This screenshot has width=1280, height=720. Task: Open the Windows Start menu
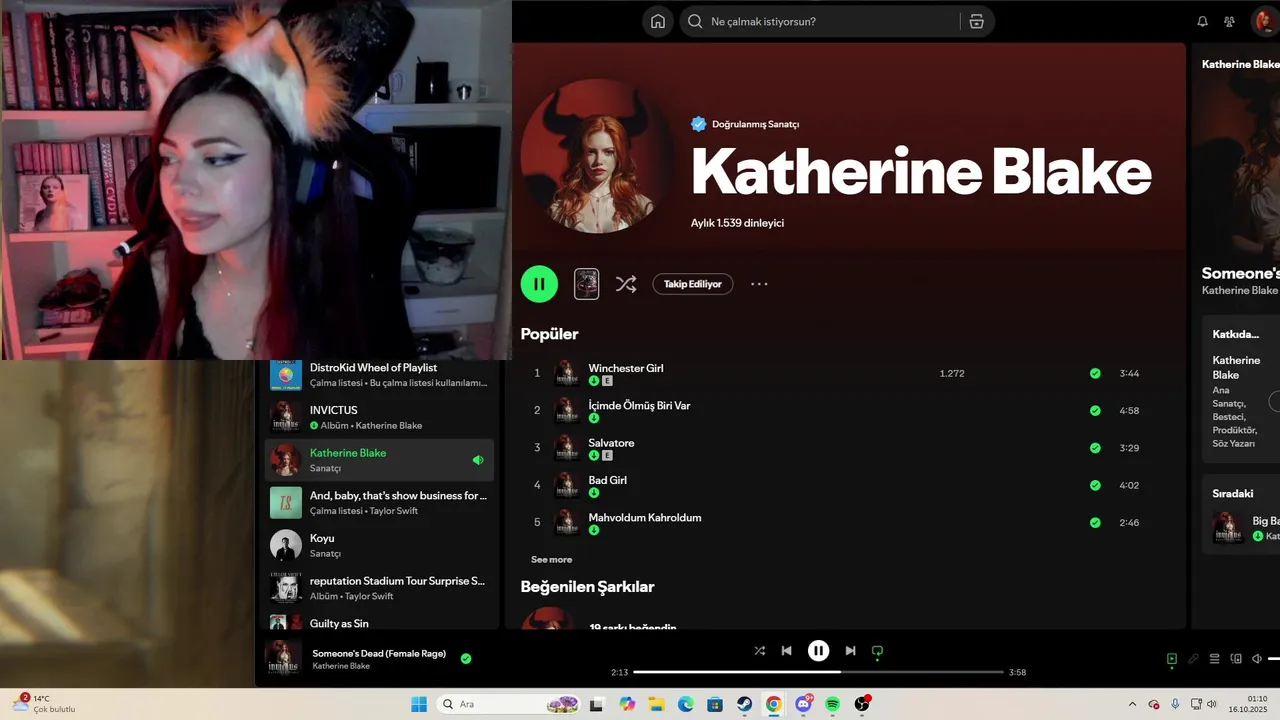[419, 704]
